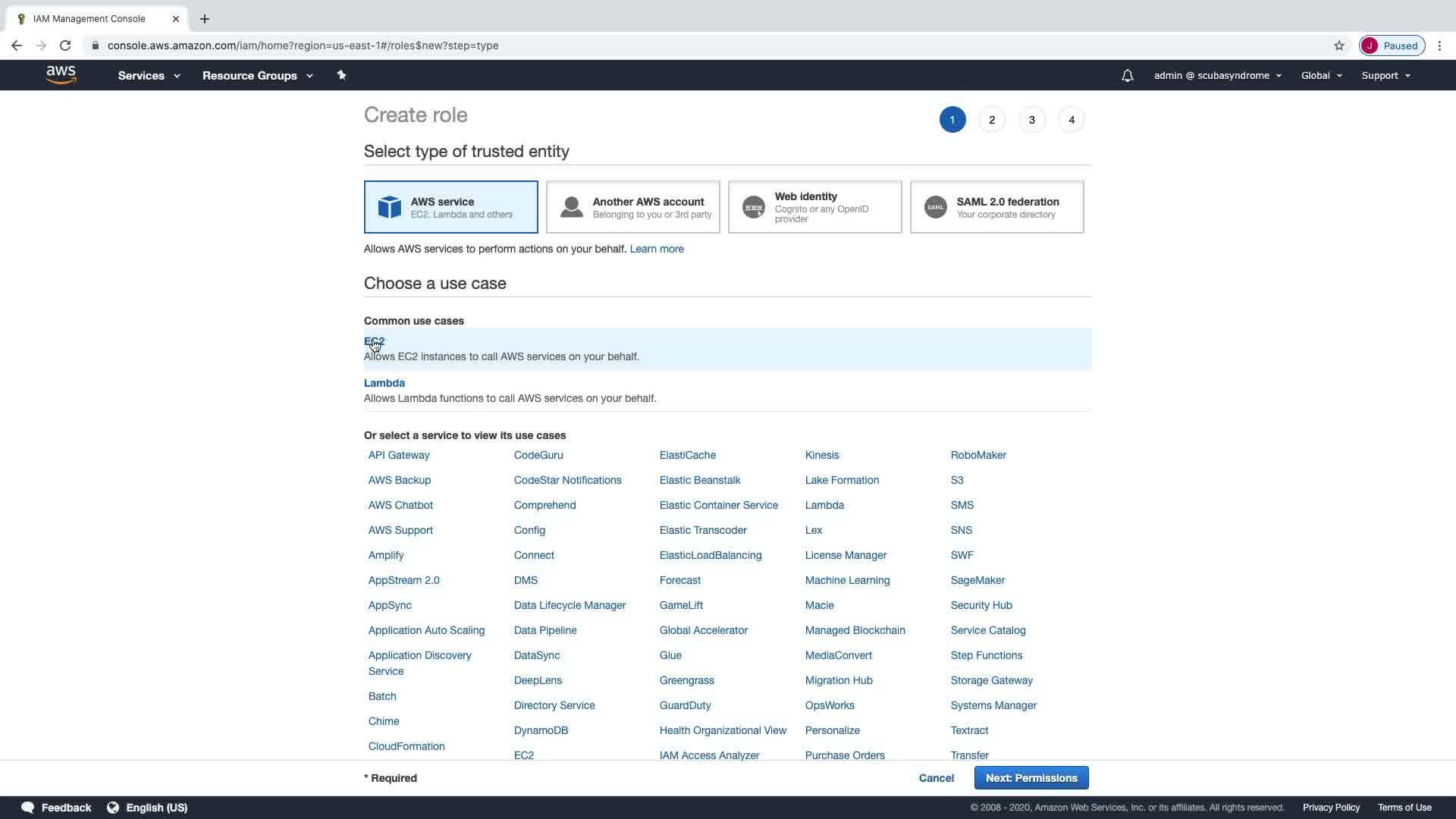Image resolution: width=1456 pixels, height=819 pixels.
Task: Open the Learn more link
Action: [x=656, y=249]
